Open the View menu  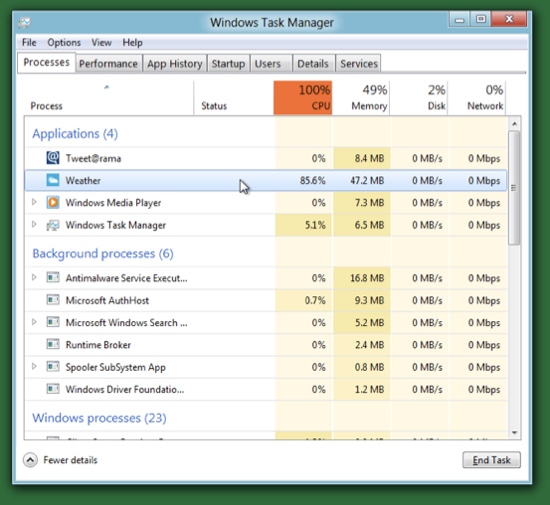tap(101, 42)
